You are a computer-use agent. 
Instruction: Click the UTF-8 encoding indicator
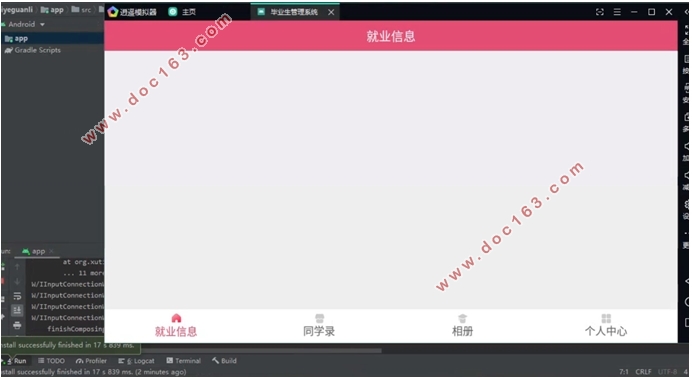pos(667,372)
